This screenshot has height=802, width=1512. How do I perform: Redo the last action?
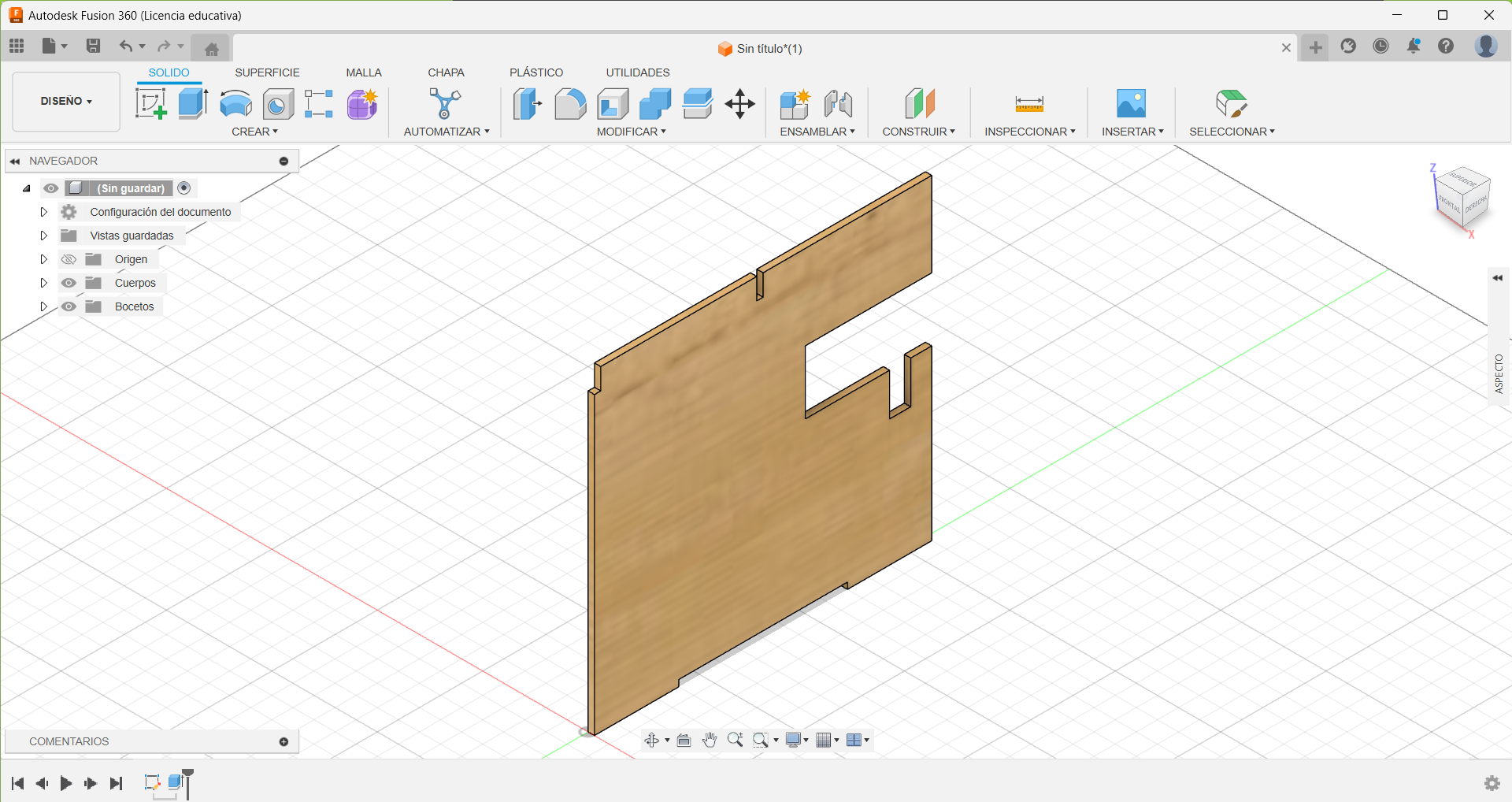pyautogui.click(x=164, y=46)
